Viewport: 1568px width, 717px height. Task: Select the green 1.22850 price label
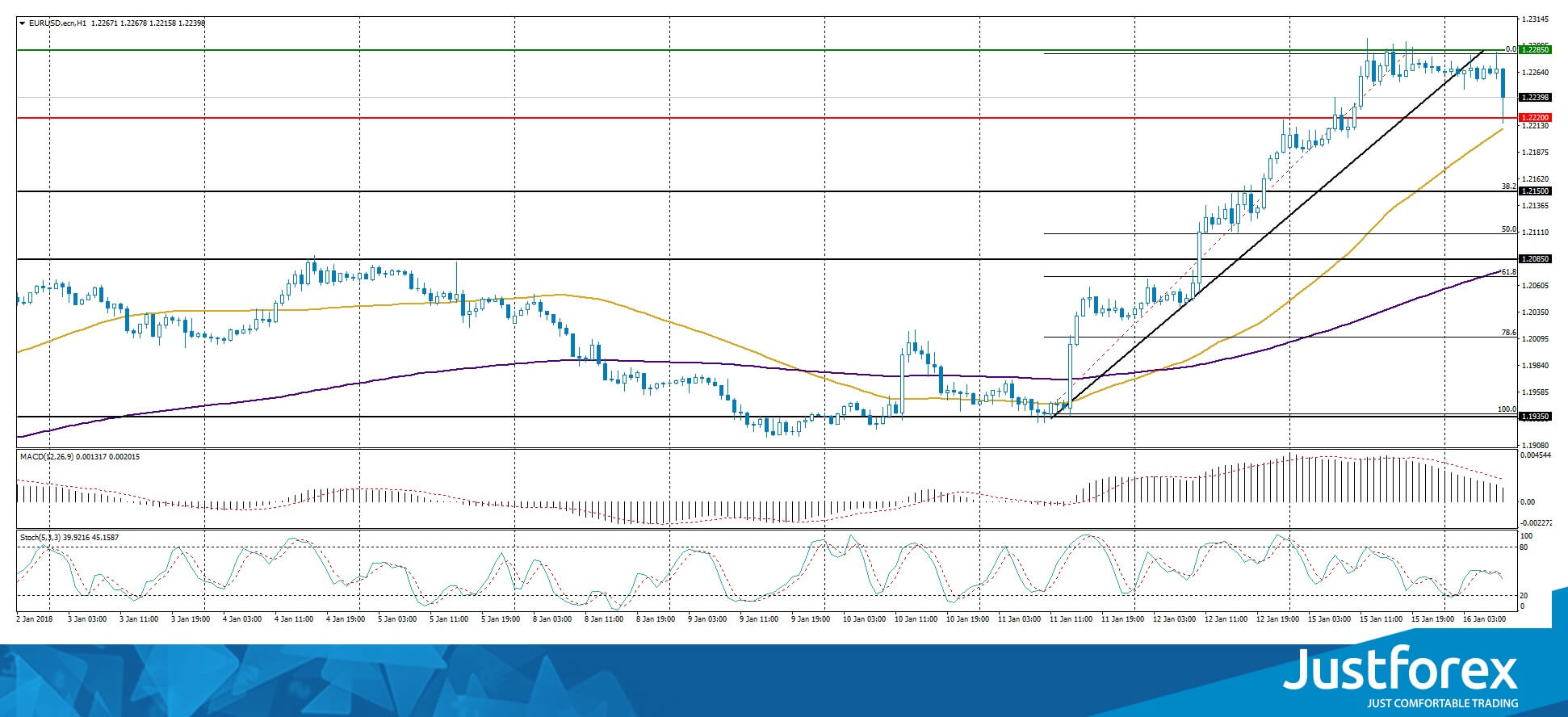tap(1535, 50)
